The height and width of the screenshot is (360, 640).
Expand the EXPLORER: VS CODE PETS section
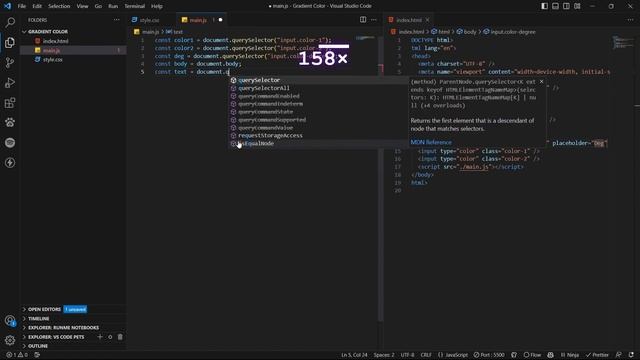coord(56,337)
